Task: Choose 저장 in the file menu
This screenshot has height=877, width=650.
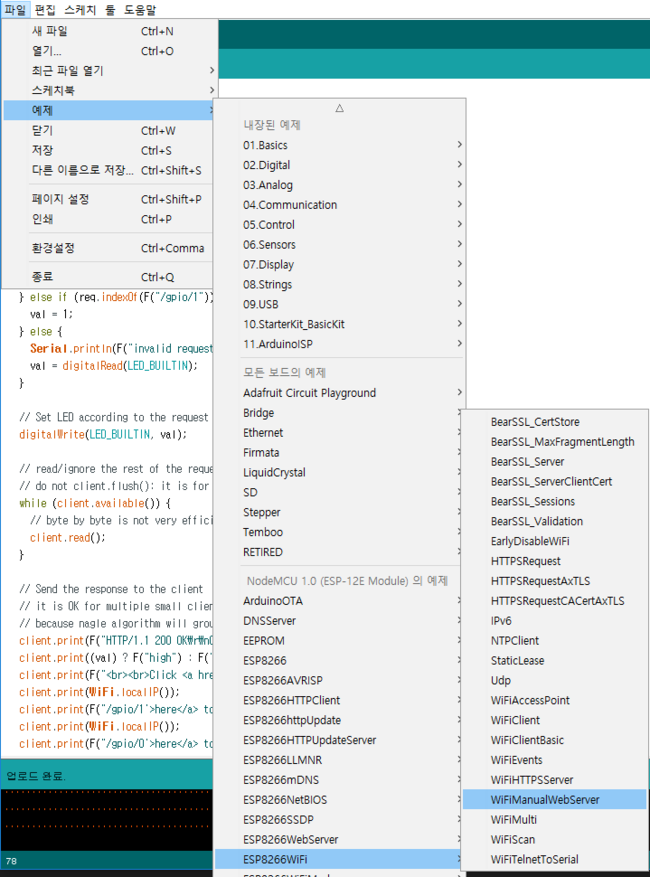Action: click(x=109, y=150)
